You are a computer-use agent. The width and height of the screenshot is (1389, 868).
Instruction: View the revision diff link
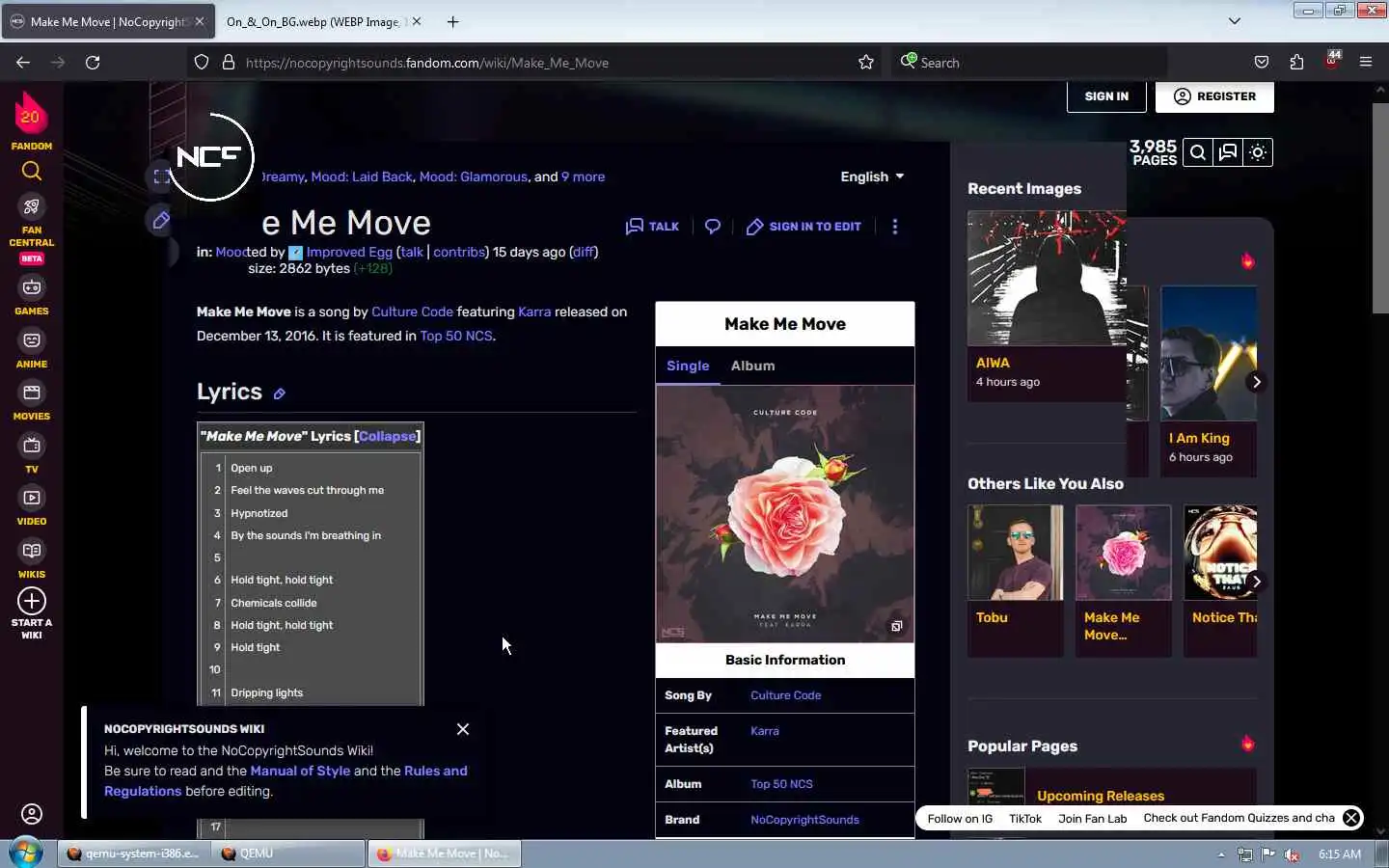click(x=584, y=252)
